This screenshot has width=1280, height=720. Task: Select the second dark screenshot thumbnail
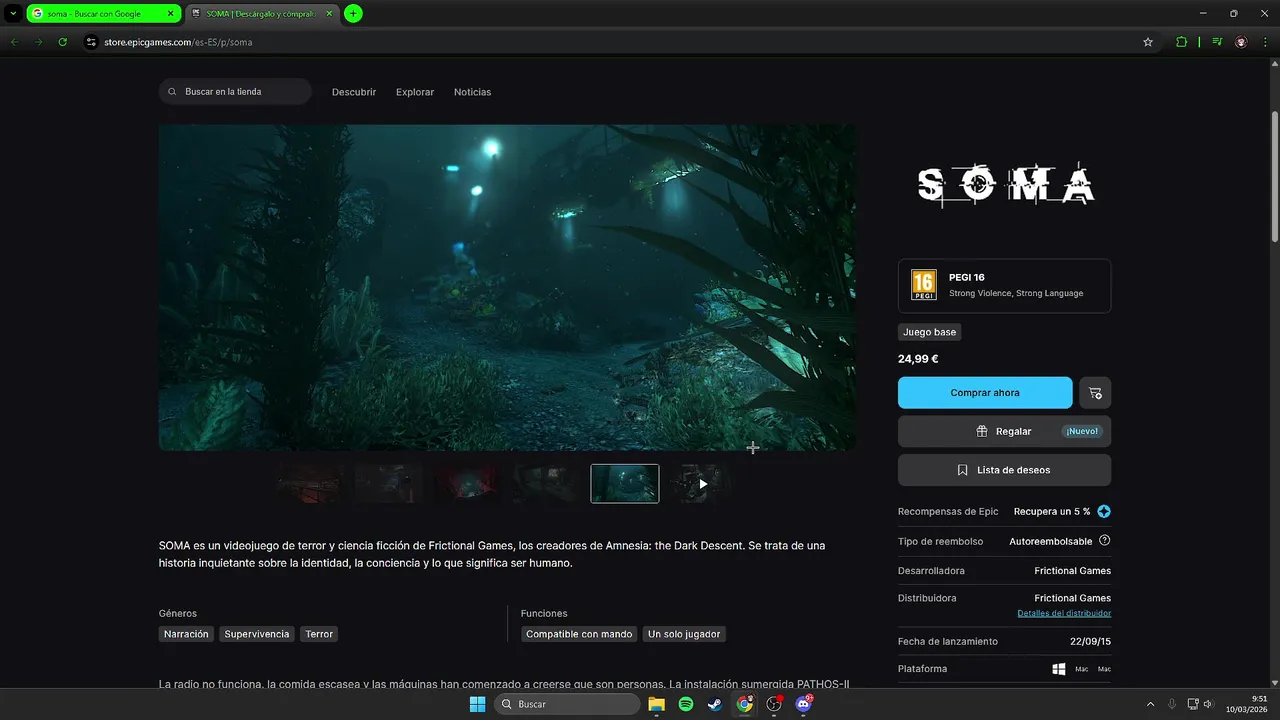[389, 484]
